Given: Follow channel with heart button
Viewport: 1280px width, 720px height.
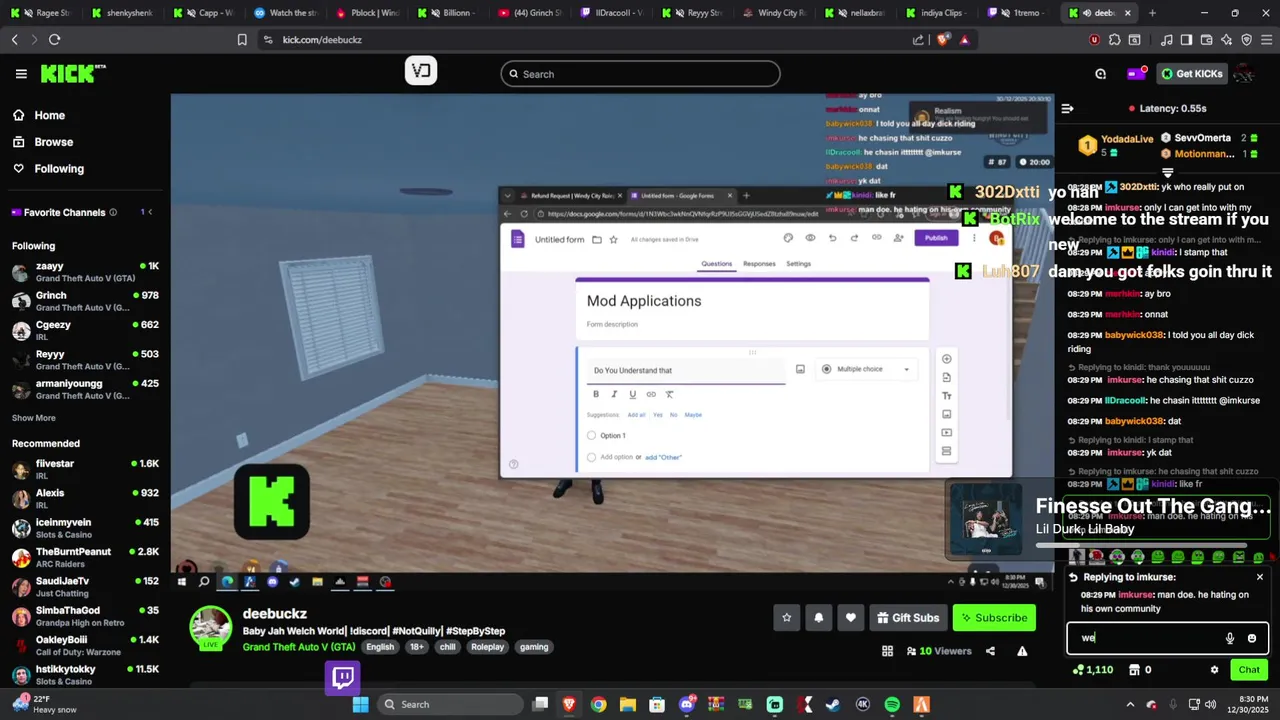Looking at the screenshot, I should 851,618.
